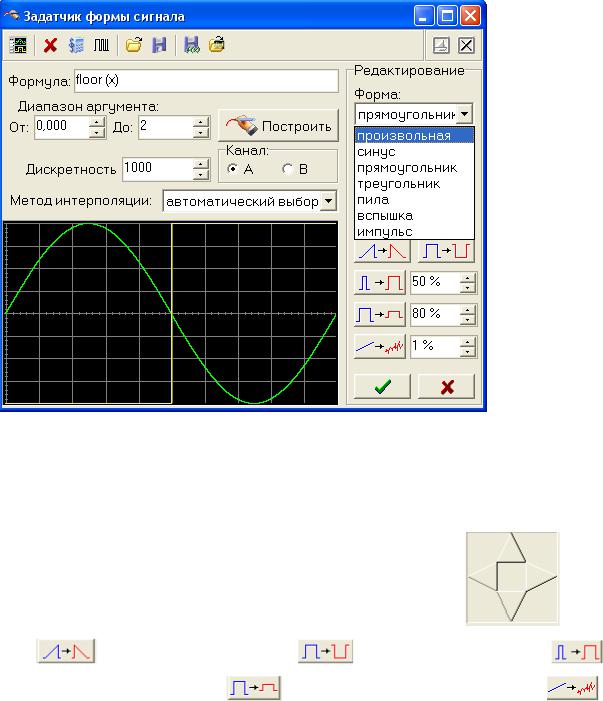The width and height of the screenshot is (603, 701).
Task: Click the dock panel icon in toolbar
Action: tap(441, 45)
